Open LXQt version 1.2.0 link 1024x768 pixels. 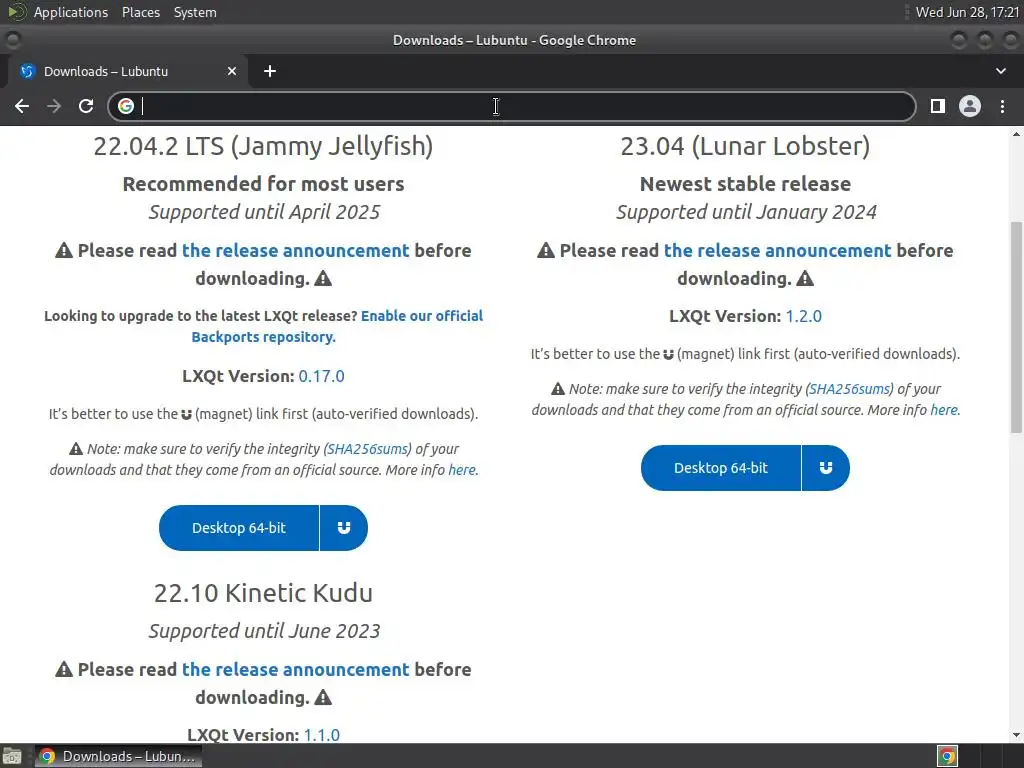pos(803,316)
